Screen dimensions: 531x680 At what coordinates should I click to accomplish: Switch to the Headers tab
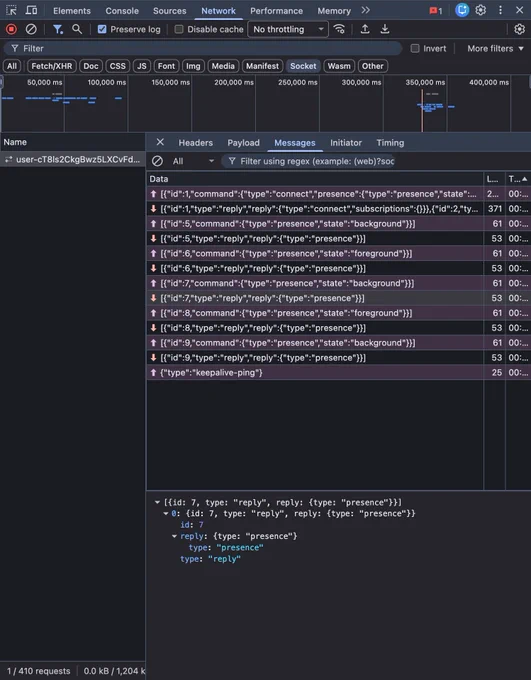(x=196, y=143)
